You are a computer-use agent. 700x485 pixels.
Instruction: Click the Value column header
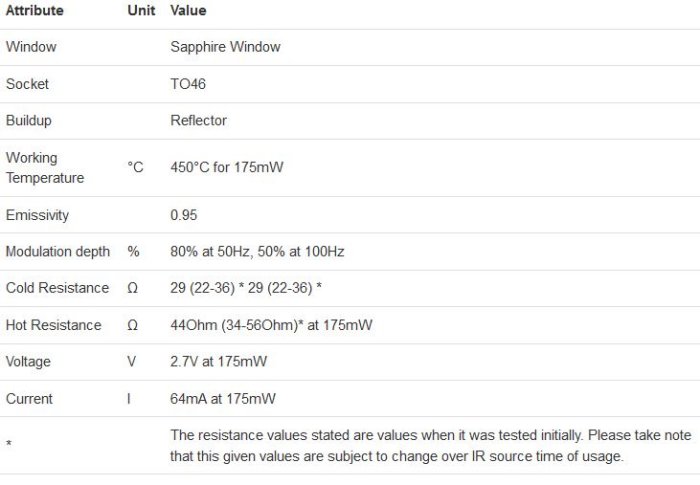coord(189,10)
